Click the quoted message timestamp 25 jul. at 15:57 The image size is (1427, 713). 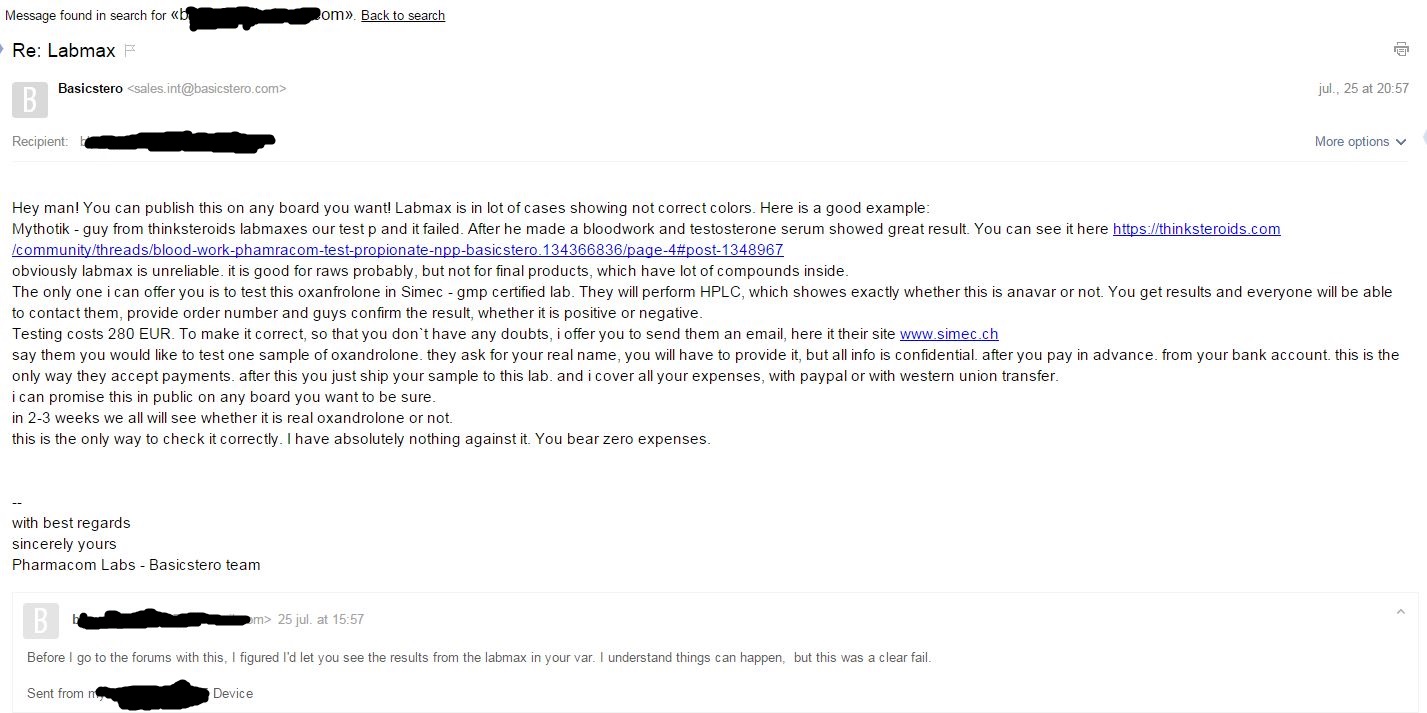point(320,620)
